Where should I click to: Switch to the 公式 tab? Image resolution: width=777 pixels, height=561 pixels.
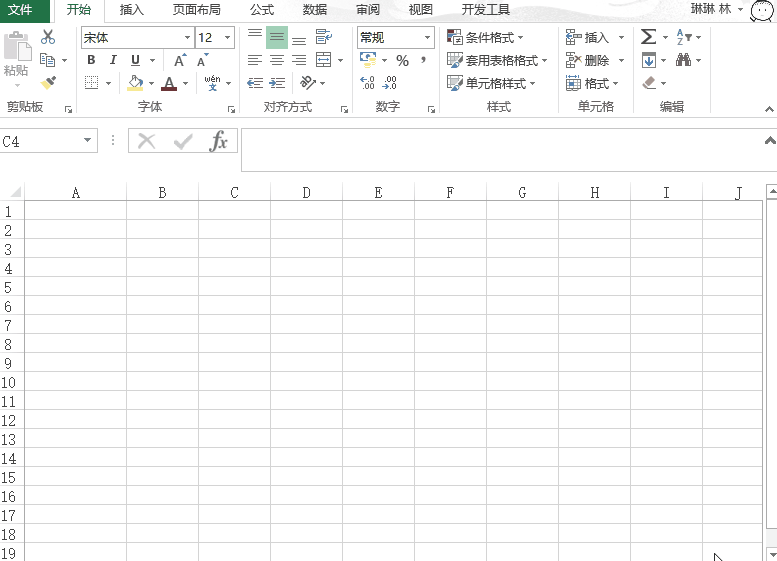pos(262,10)
